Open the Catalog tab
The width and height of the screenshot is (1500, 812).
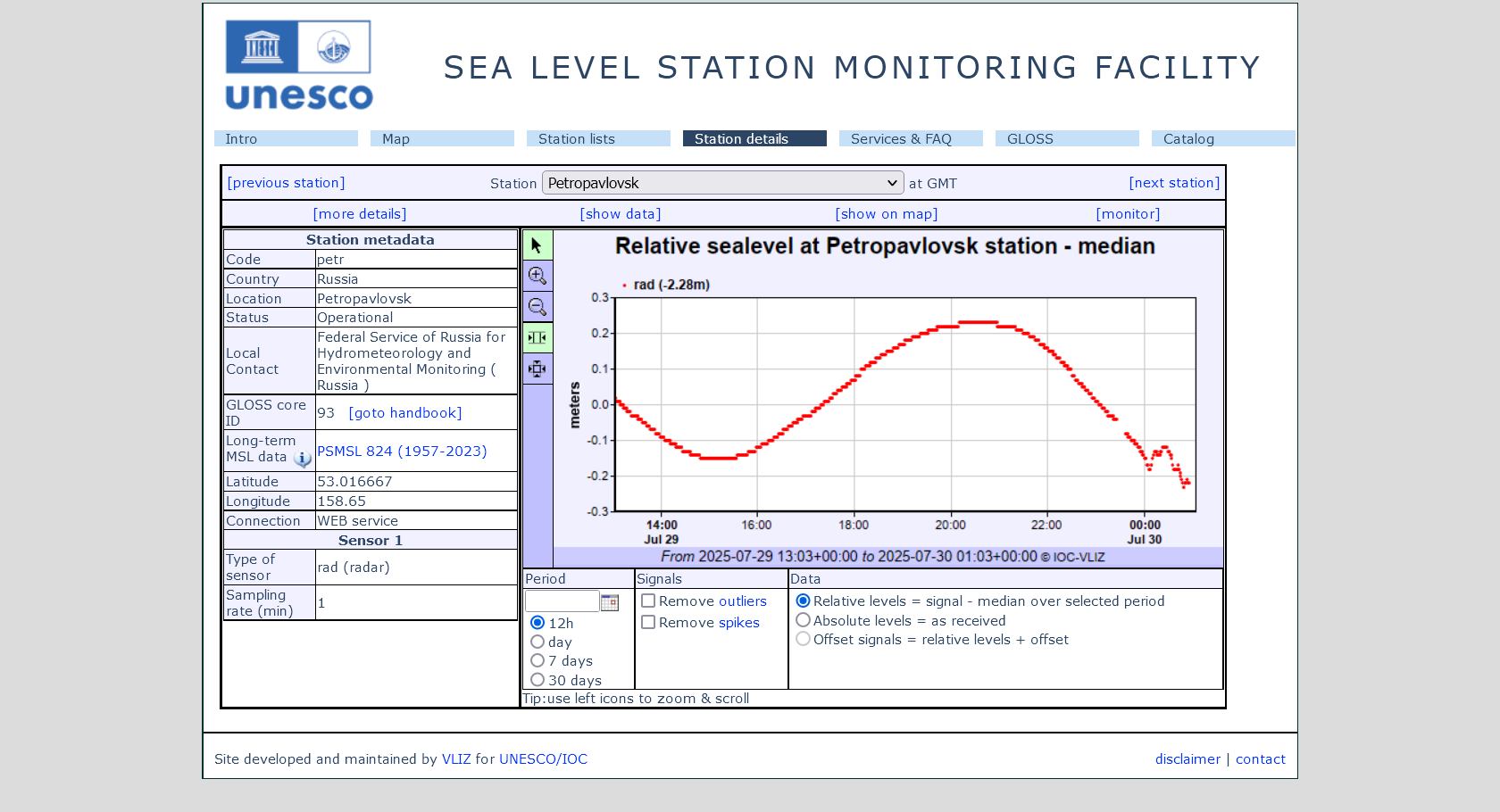pos(1223,138)
